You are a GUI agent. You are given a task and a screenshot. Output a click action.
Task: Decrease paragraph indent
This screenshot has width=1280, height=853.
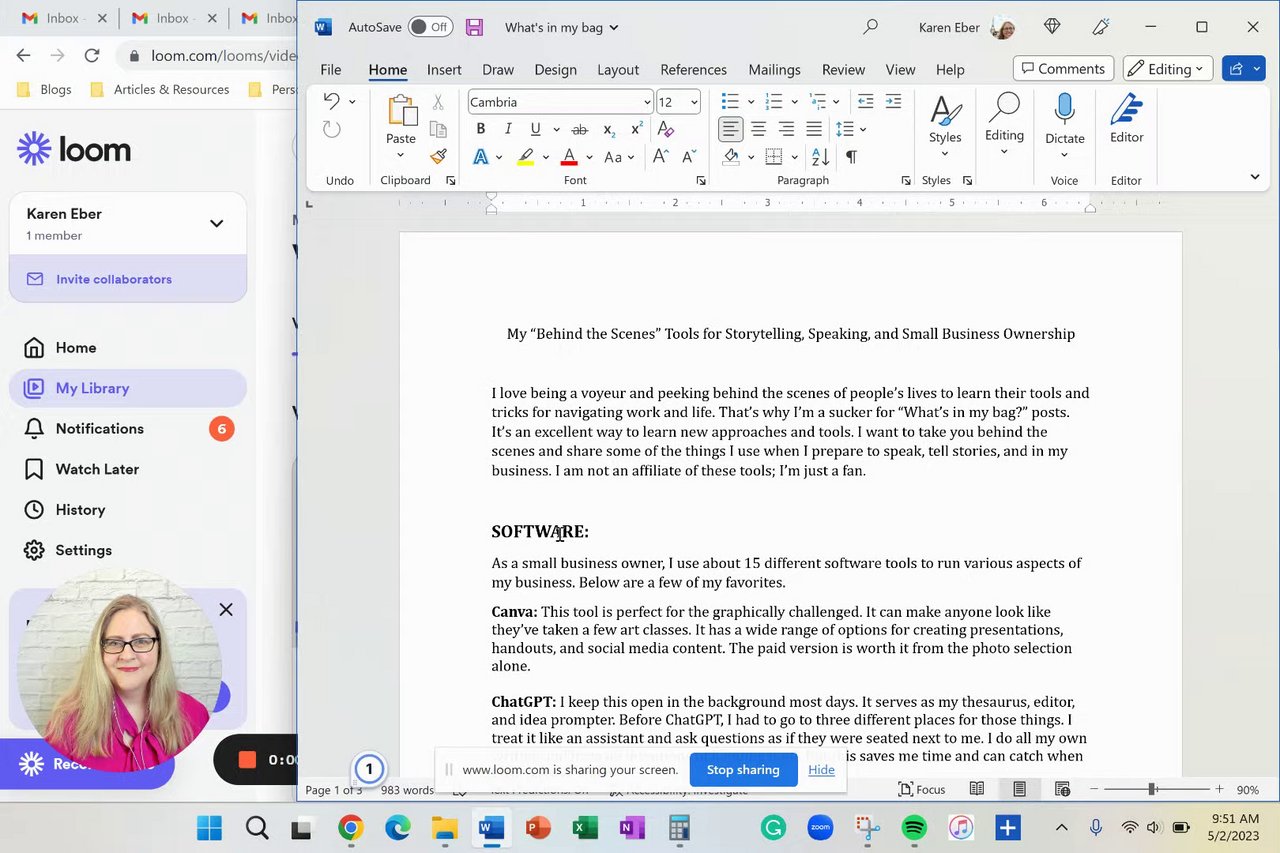[866, 101]
